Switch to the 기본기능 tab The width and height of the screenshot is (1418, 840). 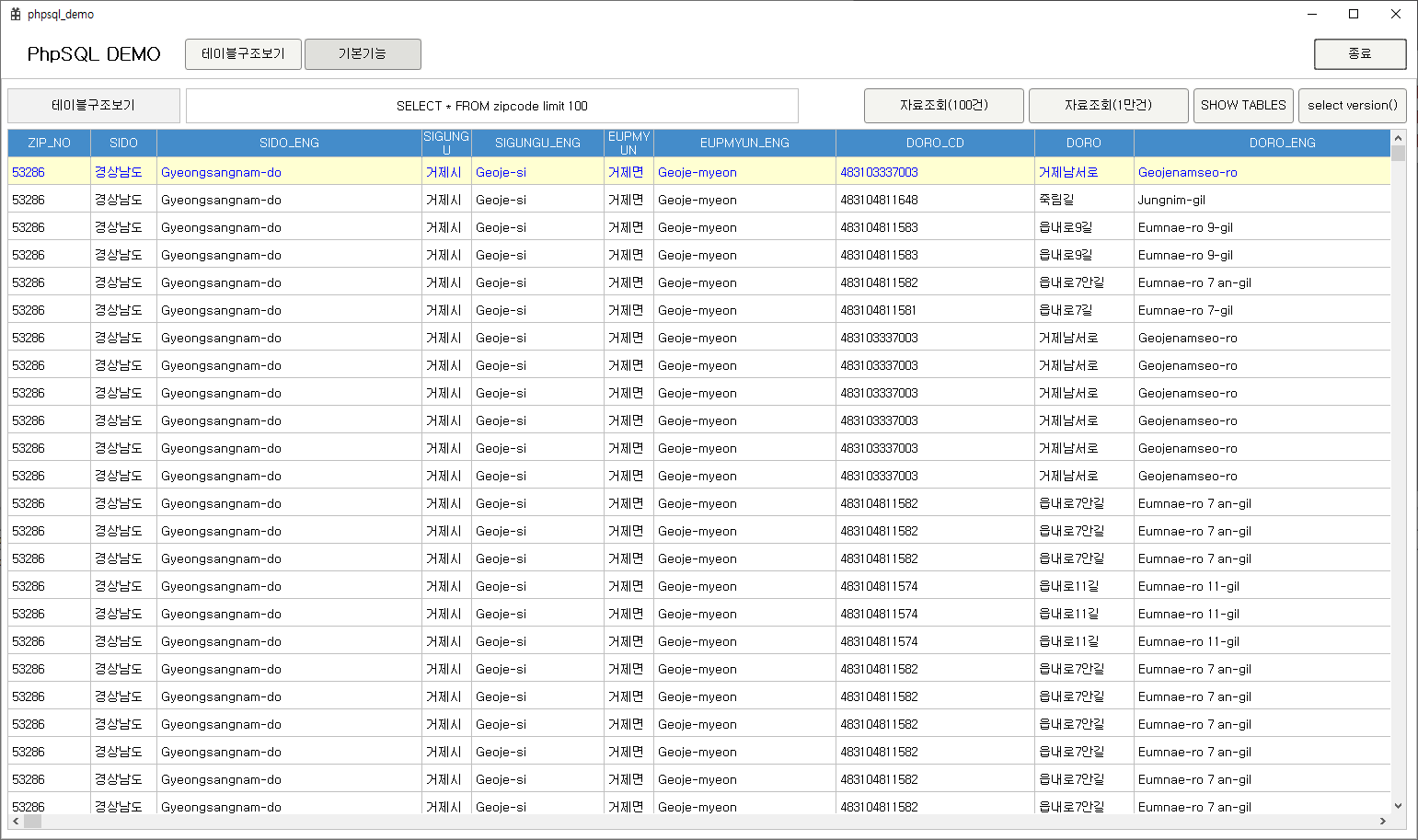click(x=363, y=54)
